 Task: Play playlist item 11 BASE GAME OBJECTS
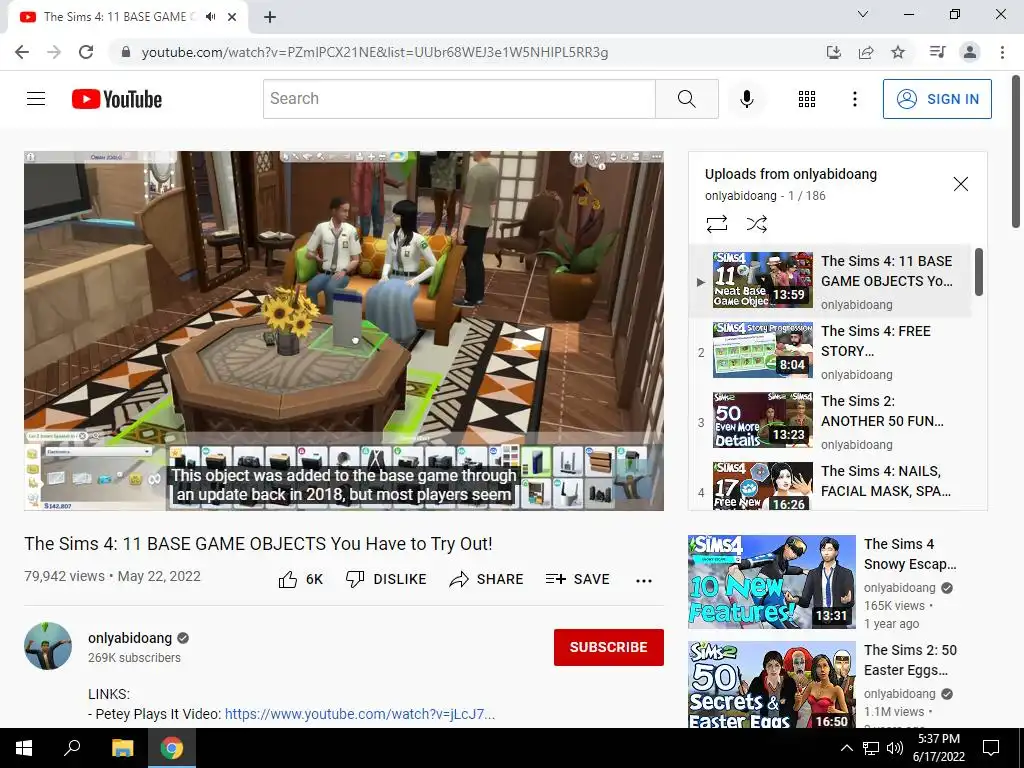tap(831, 281)
